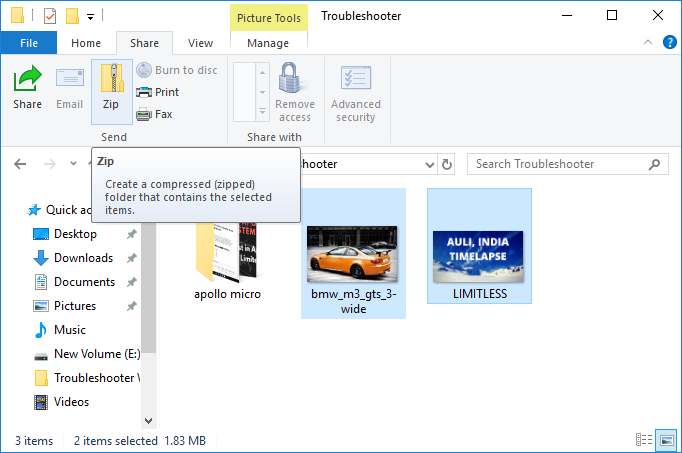Viewport: 682px width, 453px height.
Task: Refresh the current folder view
Action: 447,164
